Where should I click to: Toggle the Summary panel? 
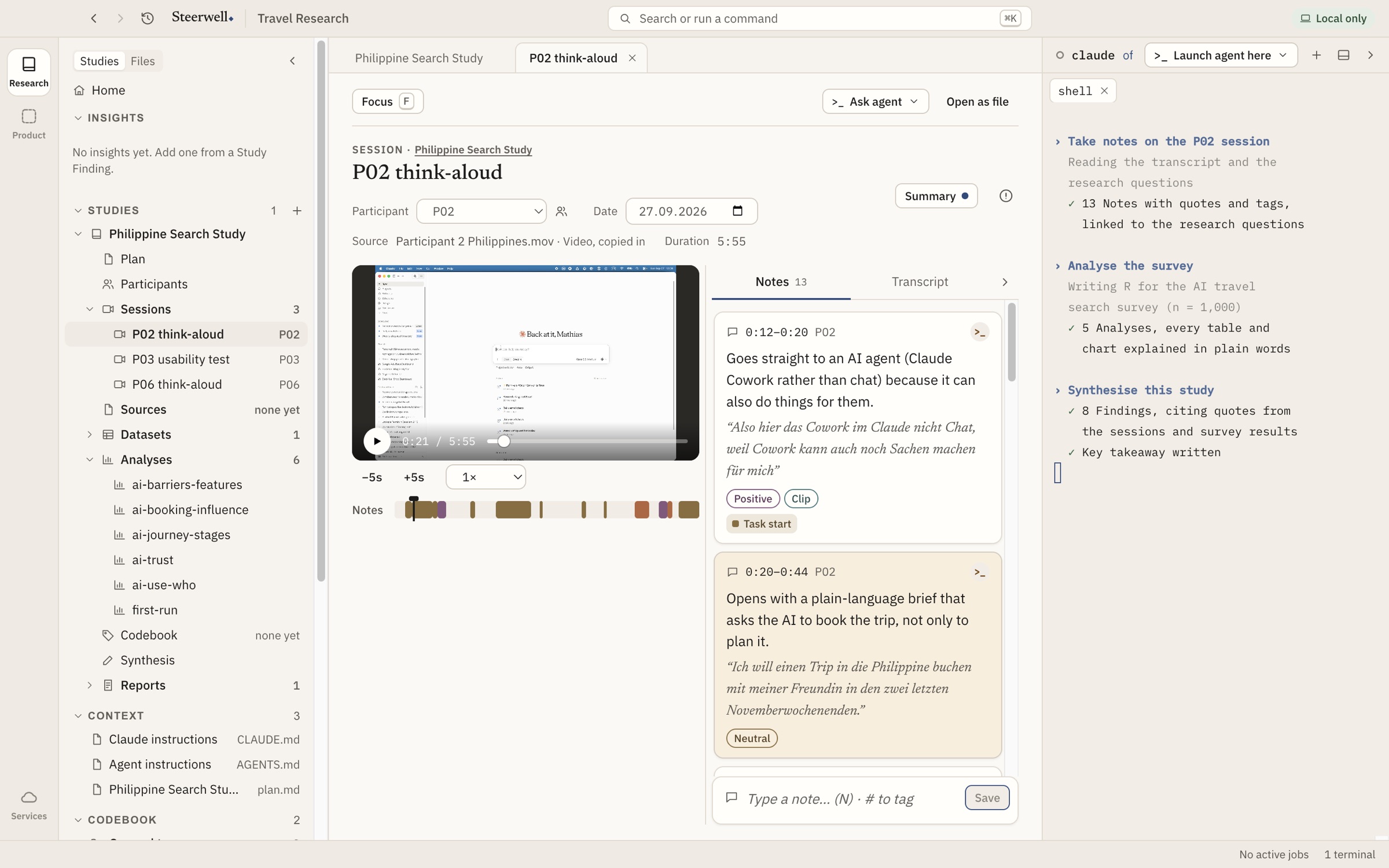[936, 196]
